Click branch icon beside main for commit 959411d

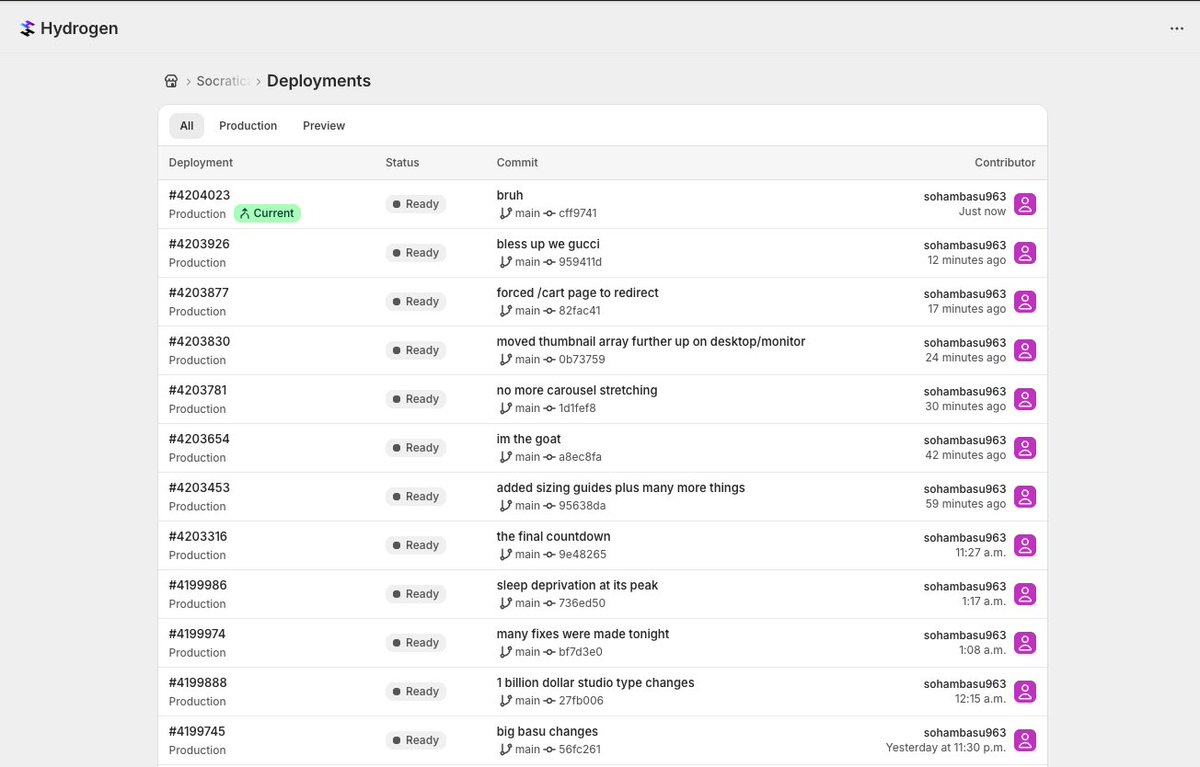tap(505, 262)
